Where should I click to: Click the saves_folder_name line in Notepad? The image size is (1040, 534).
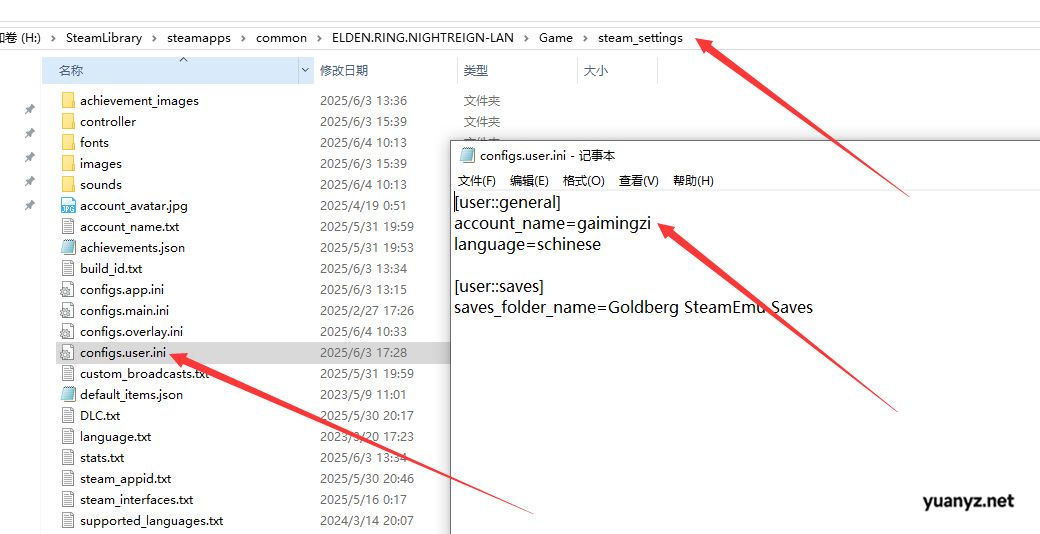(x=633, y=308)
